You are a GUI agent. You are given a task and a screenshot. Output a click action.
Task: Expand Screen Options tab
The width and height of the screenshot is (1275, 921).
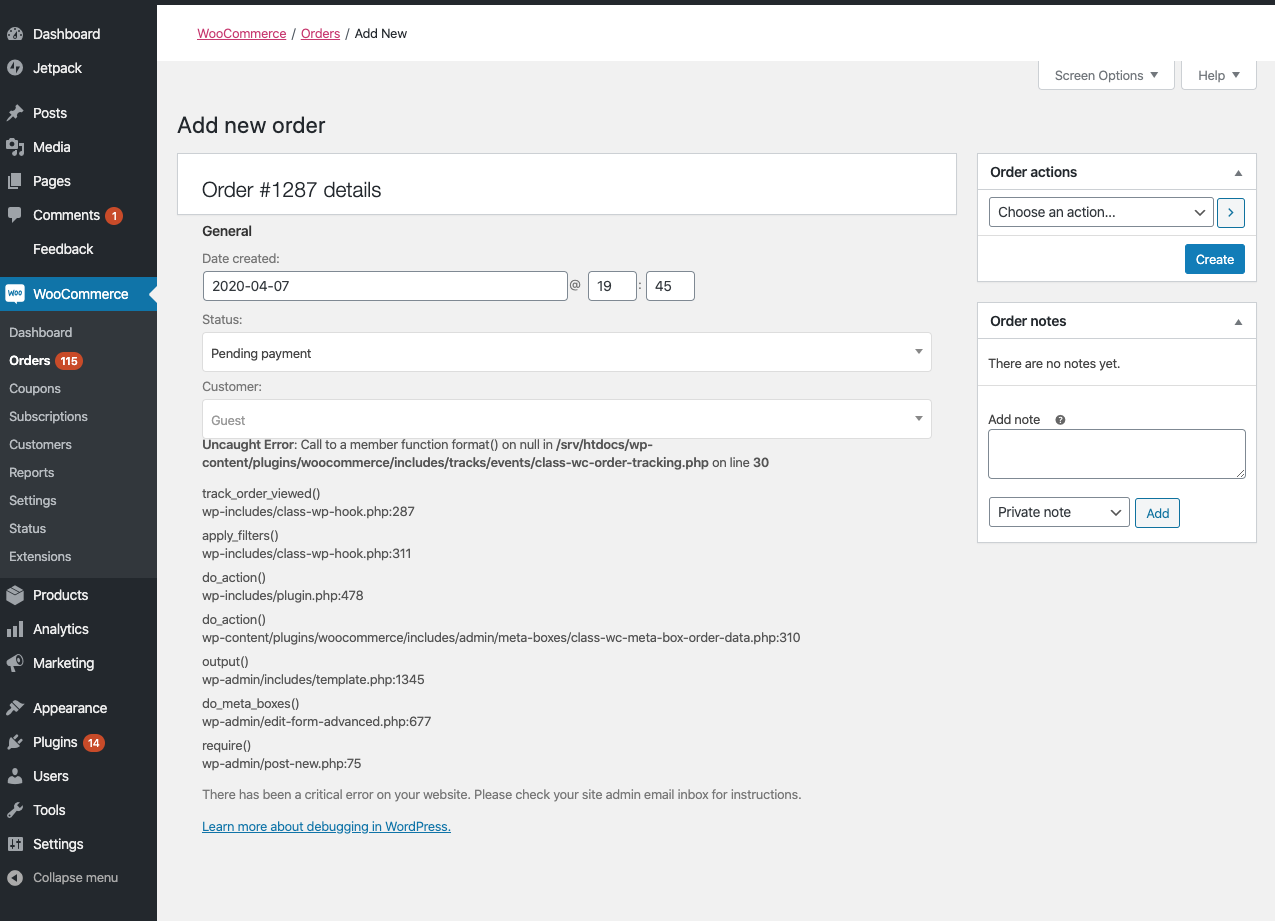(x=1106, y=75)
